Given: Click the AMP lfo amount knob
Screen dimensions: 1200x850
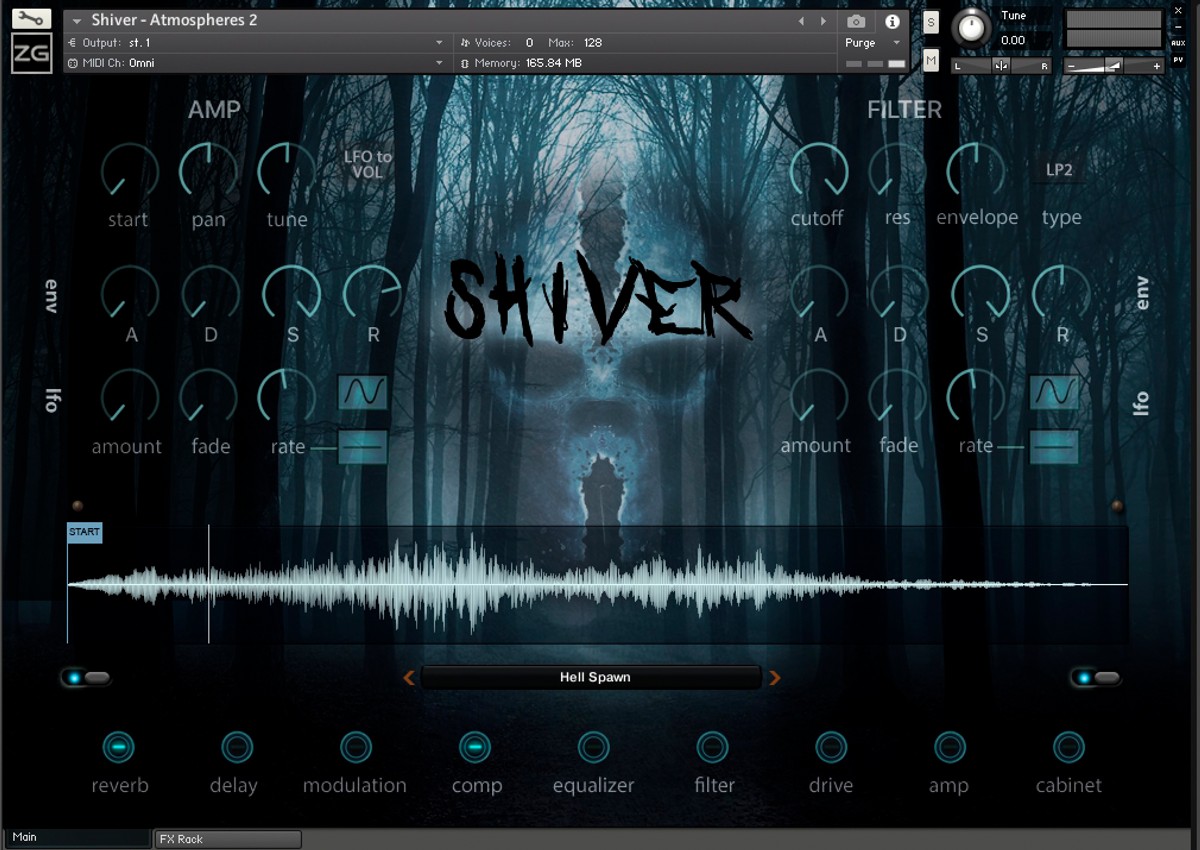Looking at the screenshot, I should pos(129,397).
